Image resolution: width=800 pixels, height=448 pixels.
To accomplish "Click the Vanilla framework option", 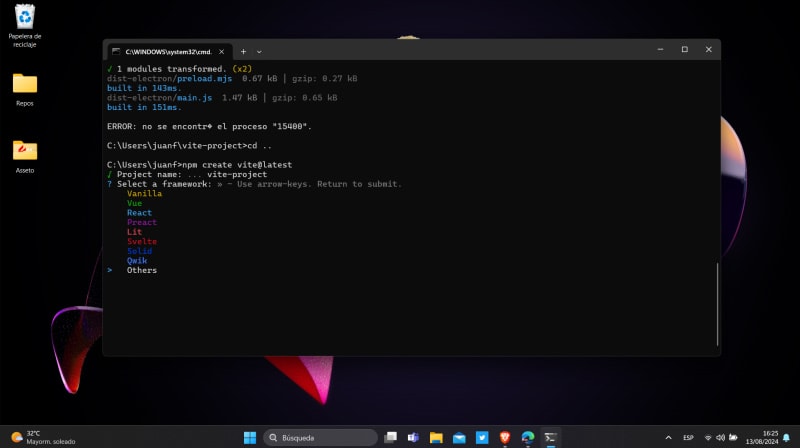I will [x=144, y=193].
